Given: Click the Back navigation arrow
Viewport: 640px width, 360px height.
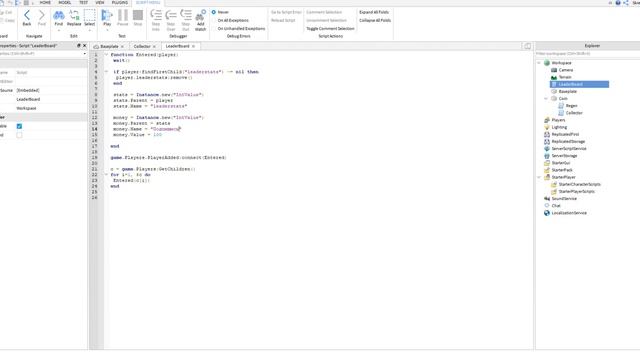Looking at the screenshot, I should tap(27, 17).
